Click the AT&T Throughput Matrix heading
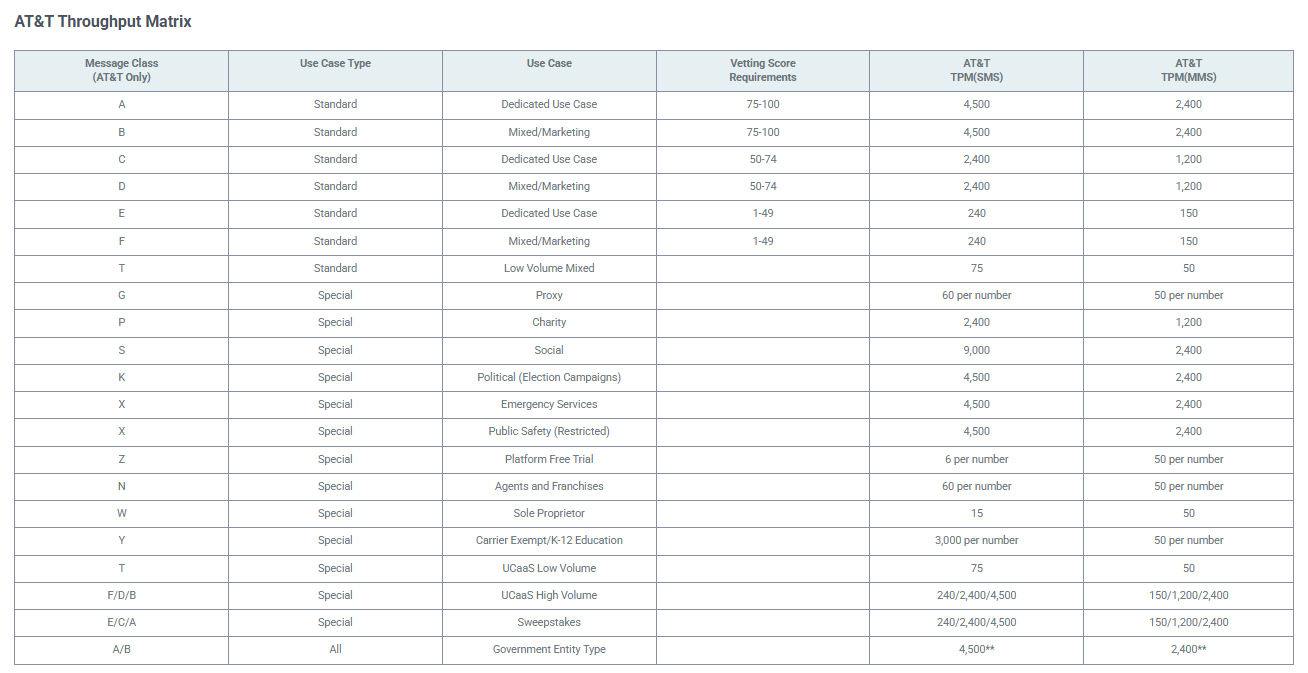Viewport: 1308px width, 673px height. pos(103,21)
